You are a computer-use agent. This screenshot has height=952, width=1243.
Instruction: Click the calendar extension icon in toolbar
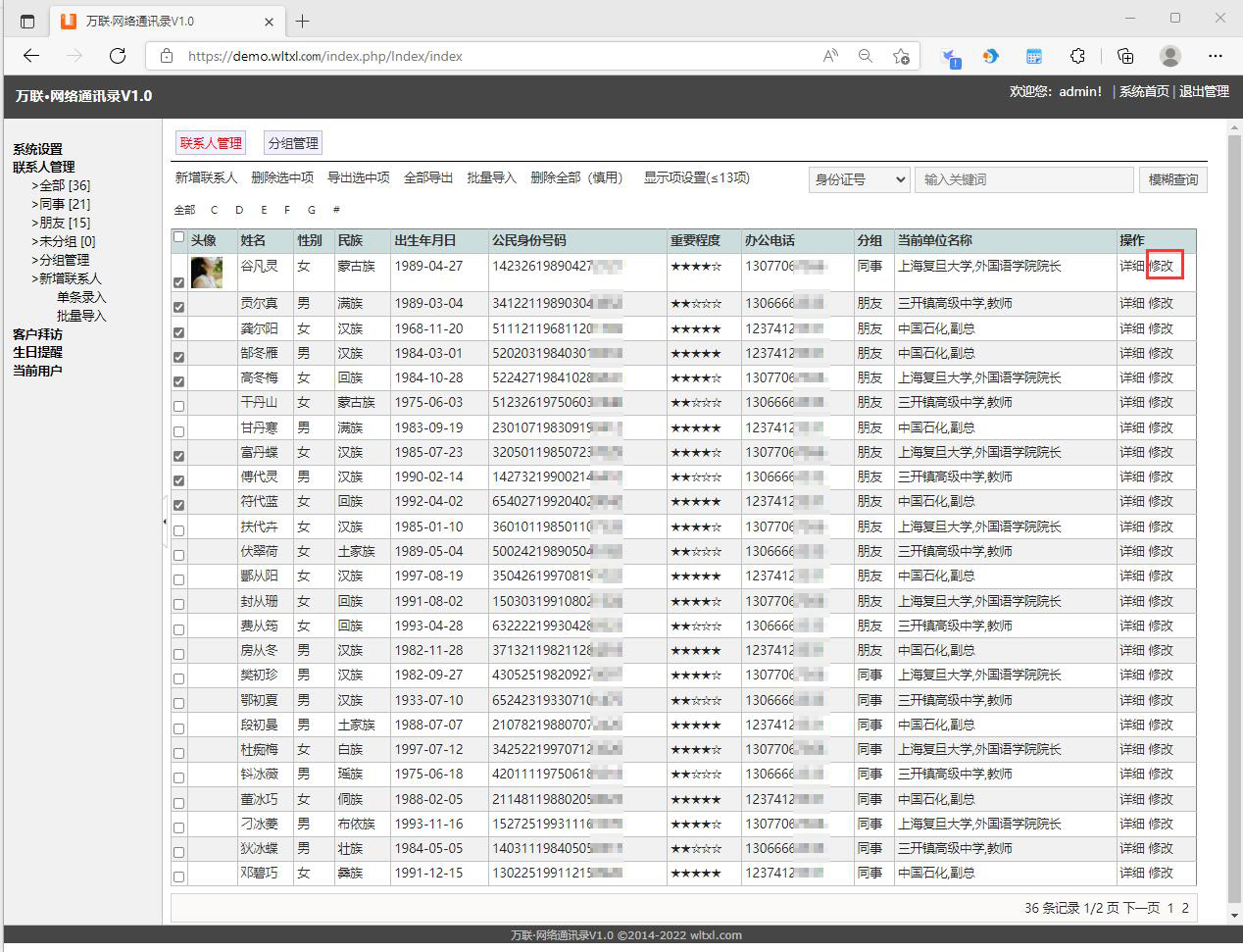[1034, 56]
